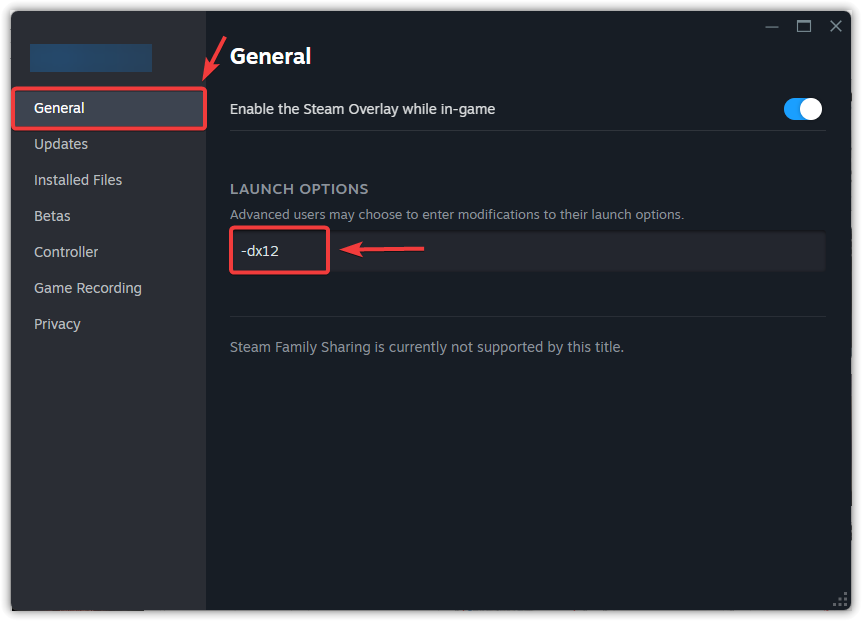Toggle the Steam Overlay while in-game switch
This screenshot has height=621, width=862.
[x=802, y=109]
